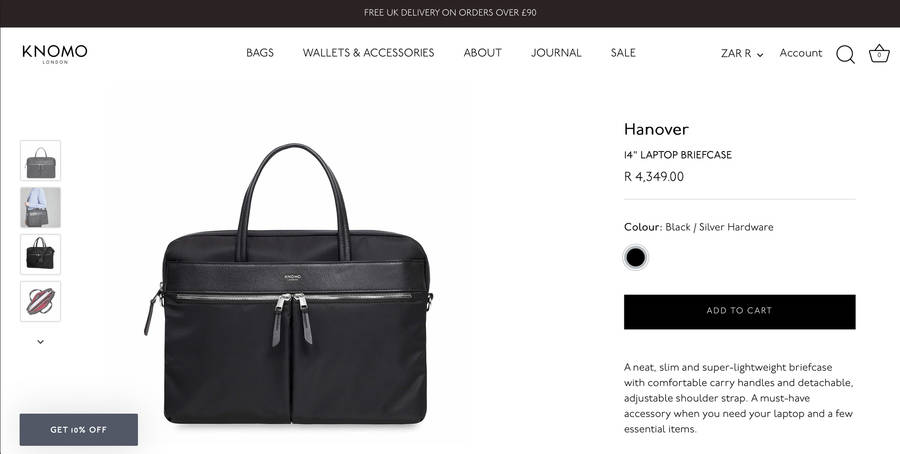900x454 pixels.
Task: Click the free UK delivery banner
Action: (x=450, y=13)
